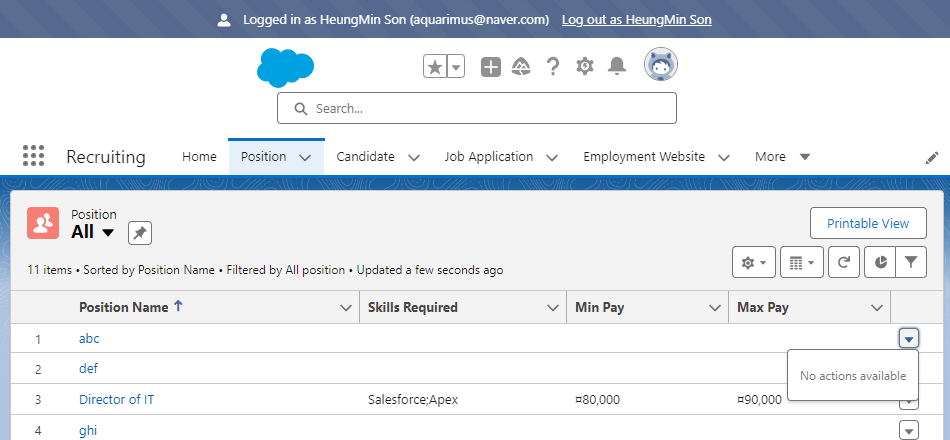950x440 pixels.
Task: Show the charts panel
Action: (880, 262)
